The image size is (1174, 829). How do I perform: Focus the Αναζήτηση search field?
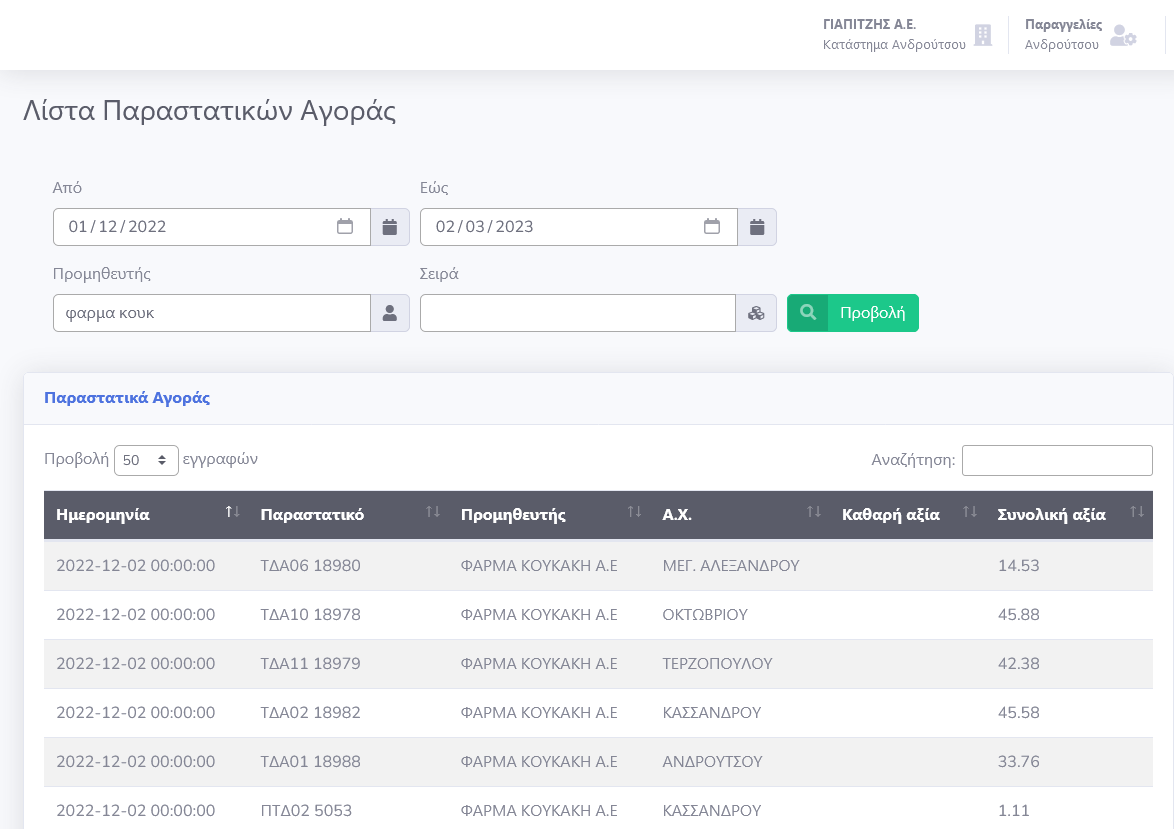pyautogui.click(x=1057, y=460)
